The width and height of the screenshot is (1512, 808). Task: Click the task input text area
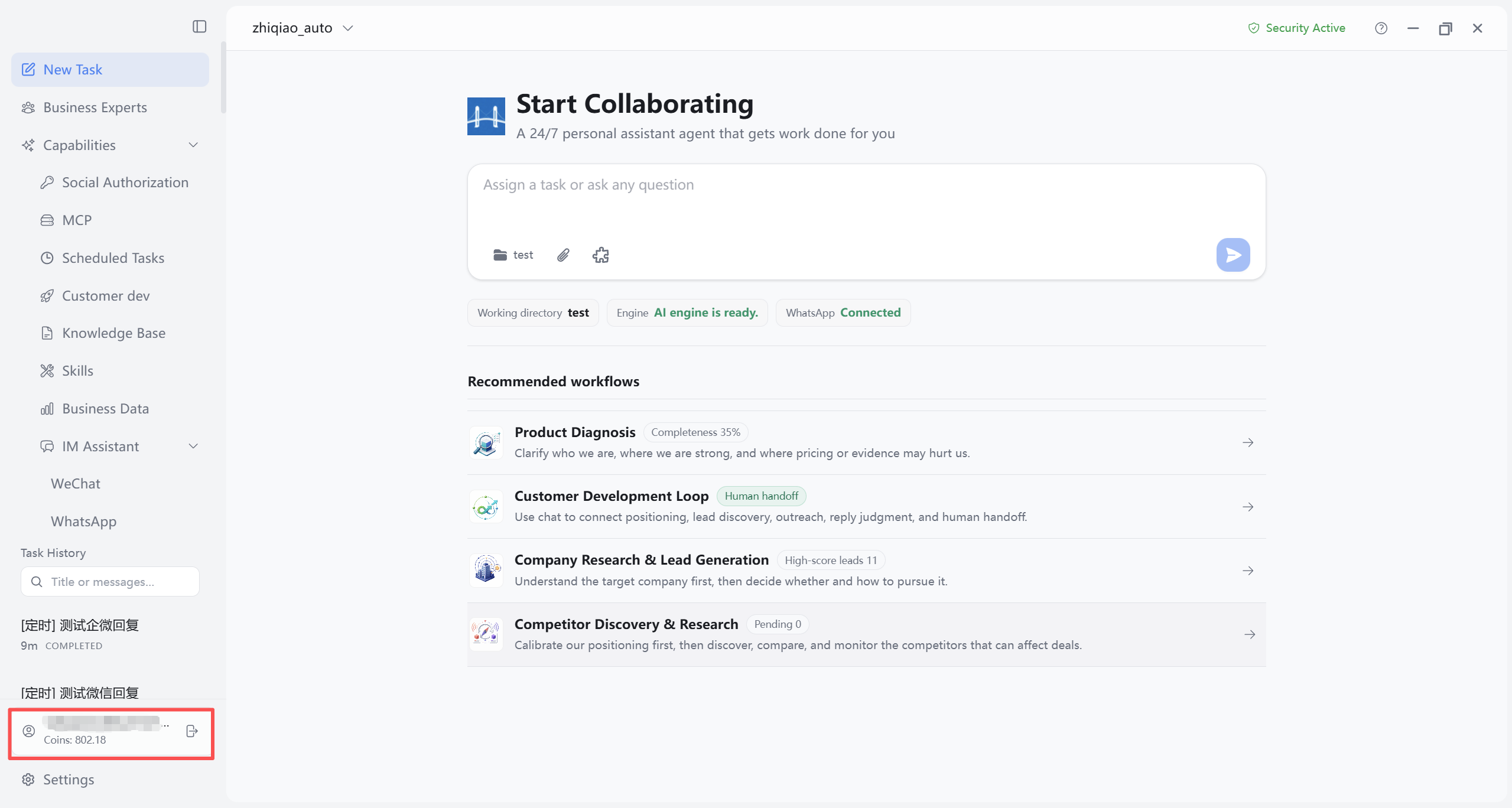(x=866, y=201)
